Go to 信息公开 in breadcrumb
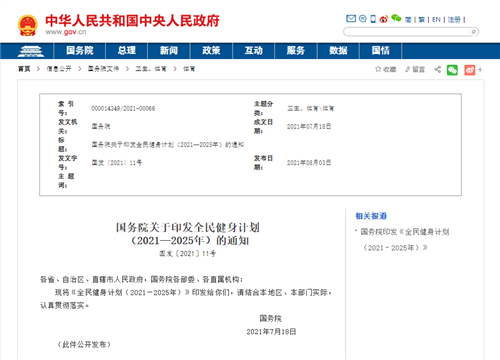This screenshot has width=500, height=360. (59, 69)
